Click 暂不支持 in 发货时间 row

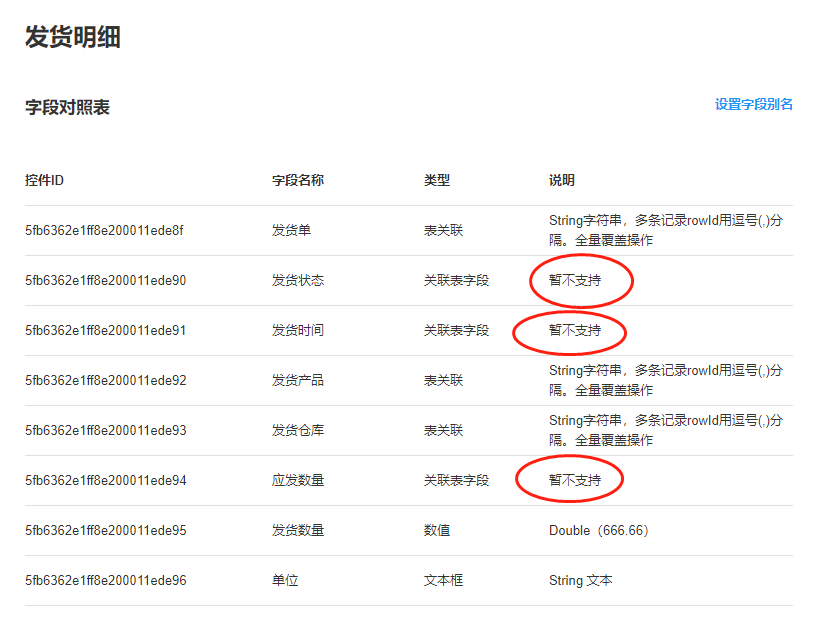pos(575,331)
